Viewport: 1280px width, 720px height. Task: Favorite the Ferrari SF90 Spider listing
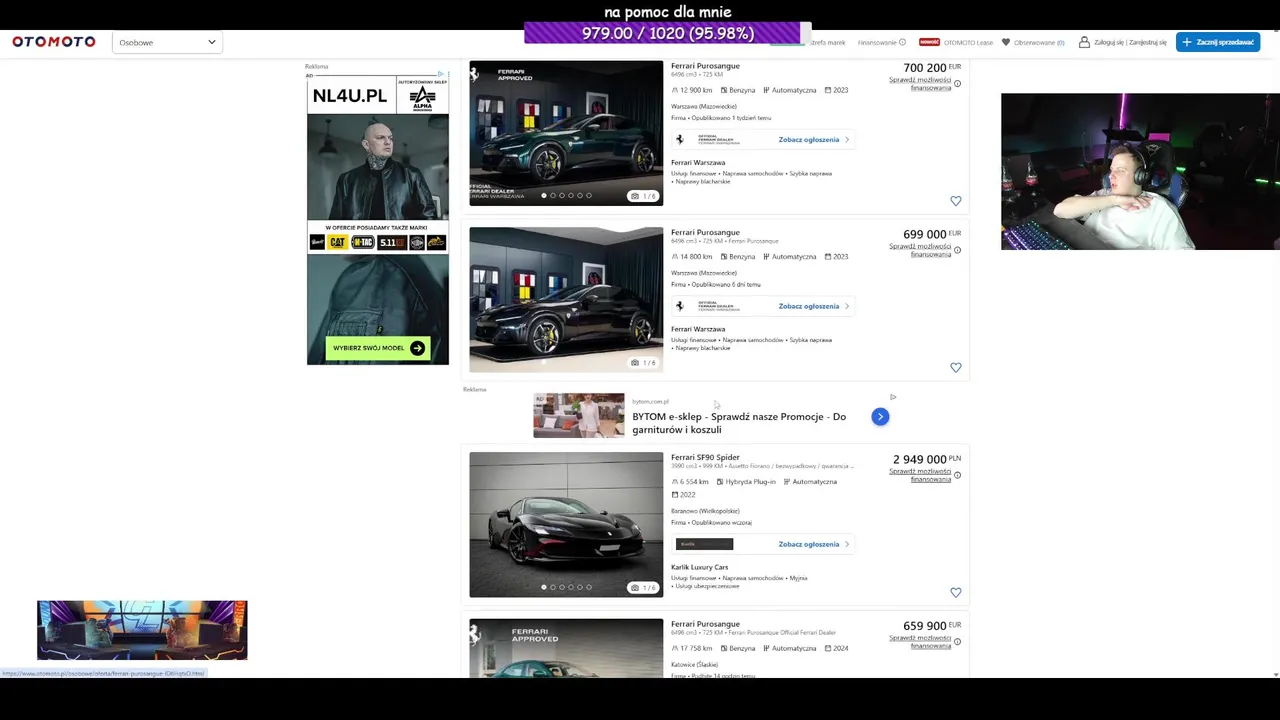(955, 592)
